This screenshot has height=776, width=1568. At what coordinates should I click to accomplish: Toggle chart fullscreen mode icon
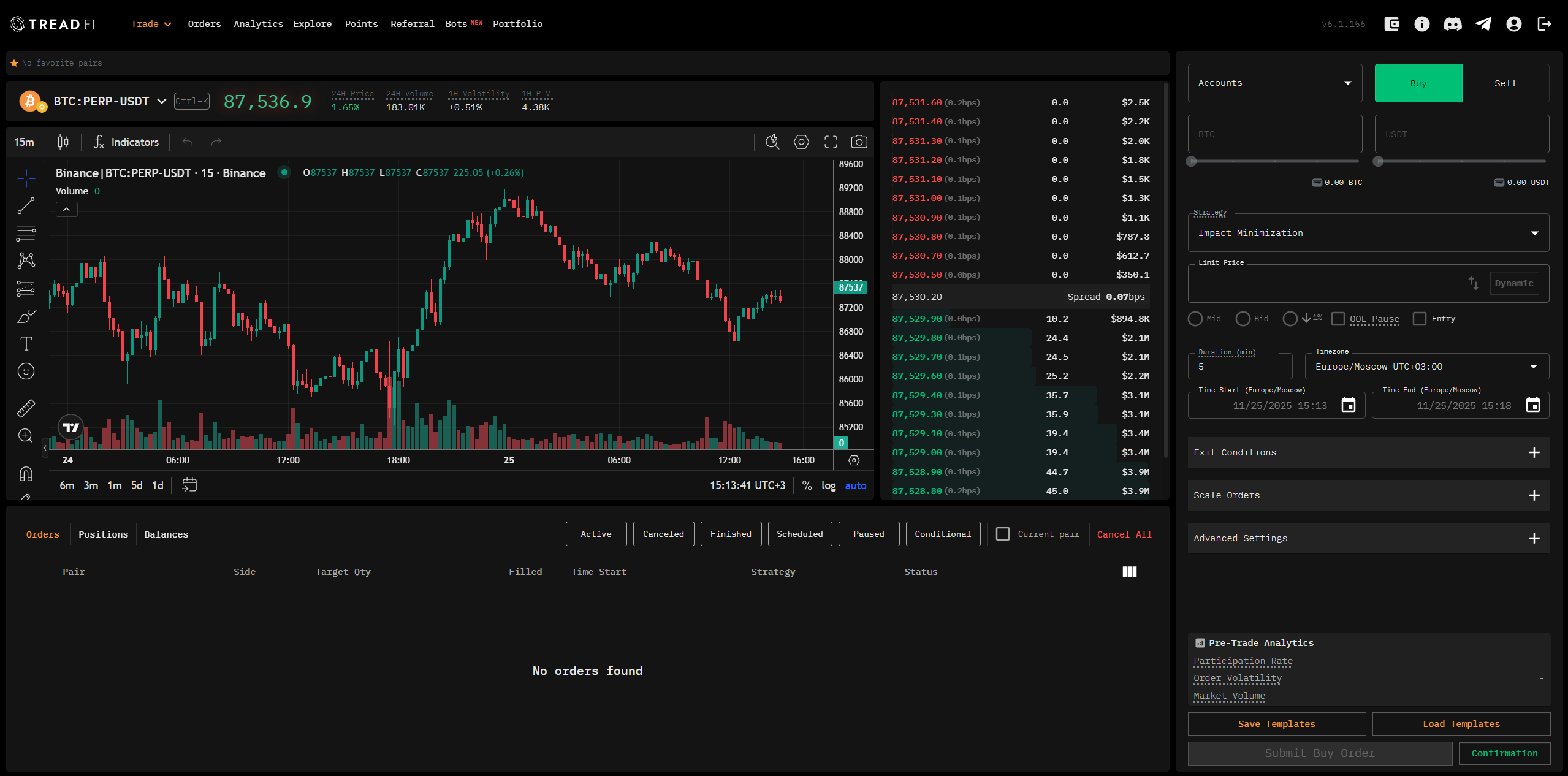831,142
